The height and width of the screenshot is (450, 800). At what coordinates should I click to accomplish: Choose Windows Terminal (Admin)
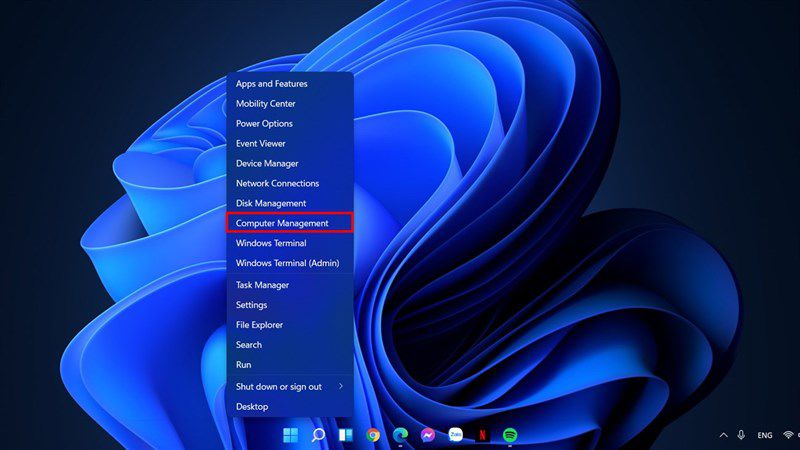[x=290, y=263]
